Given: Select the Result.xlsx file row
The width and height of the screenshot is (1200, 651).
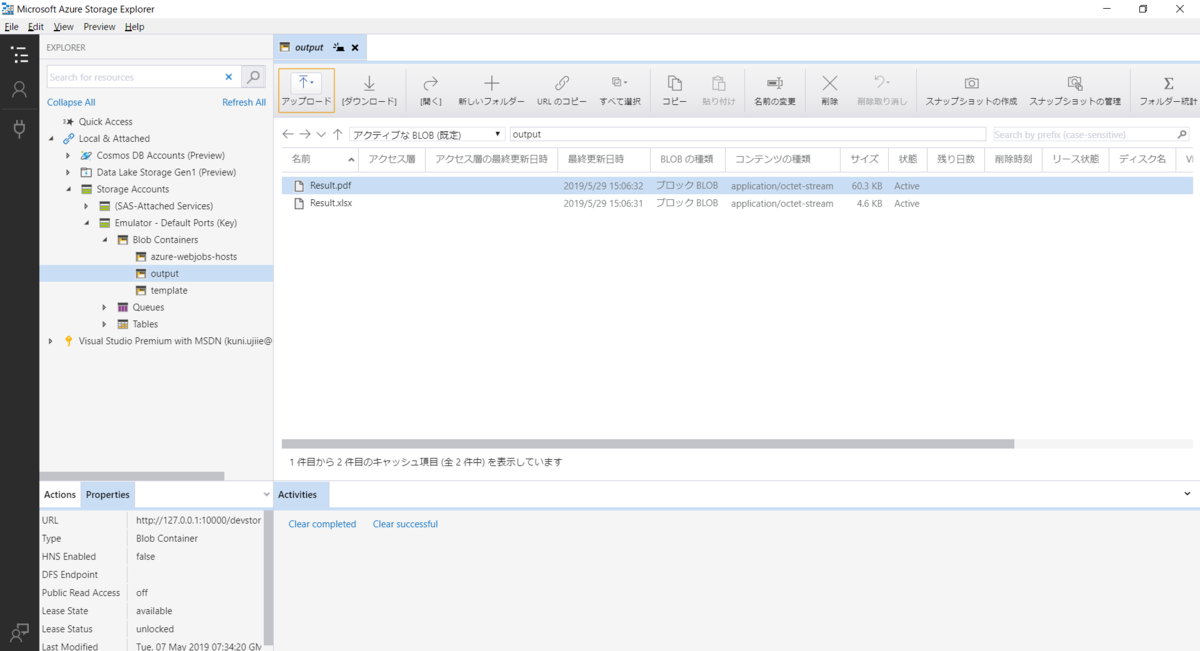Looking at the screenshot, I should (737, 203).
